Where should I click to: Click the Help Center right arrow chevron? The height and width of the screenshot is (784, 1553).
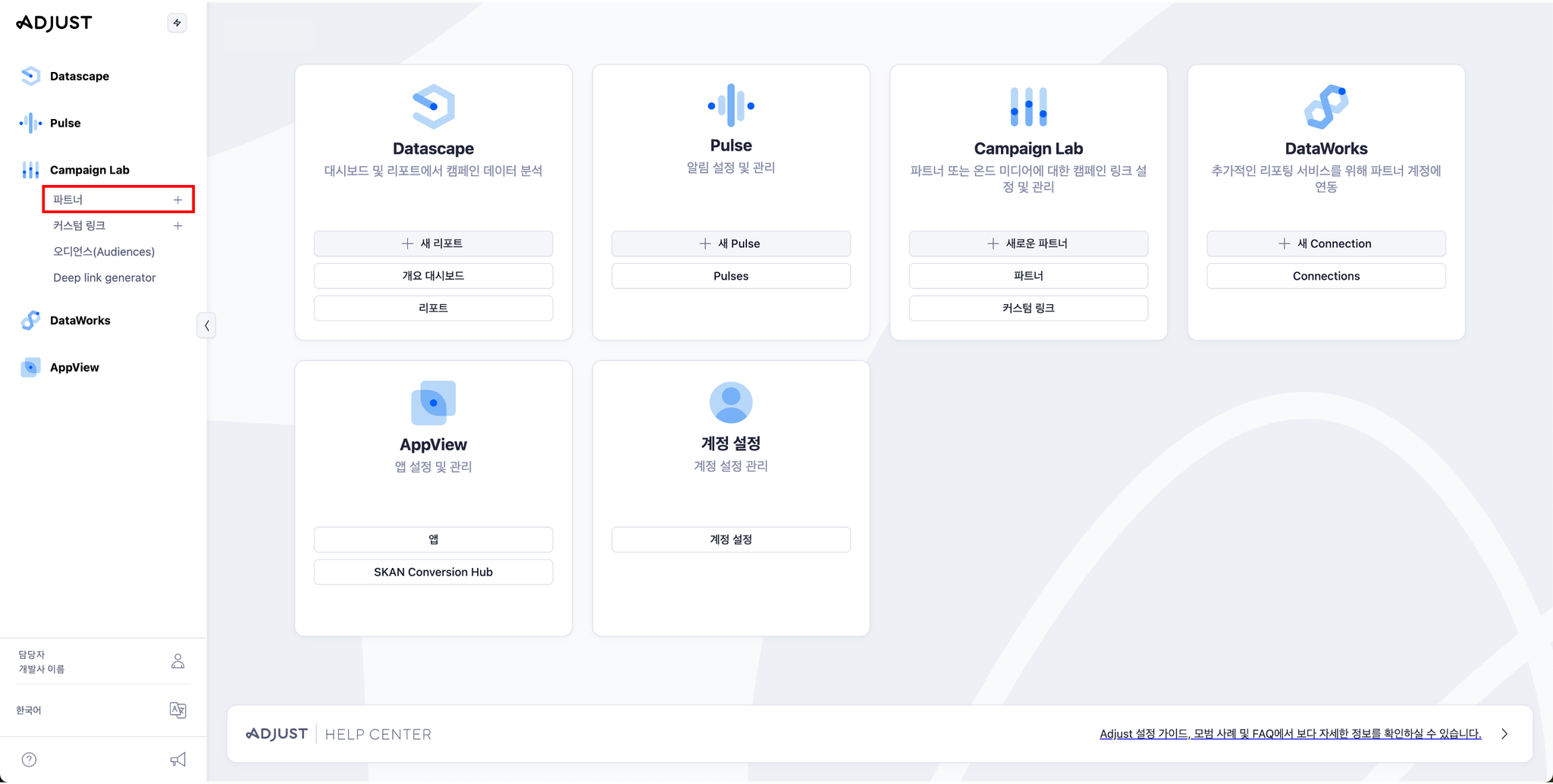pos(1504,734)
